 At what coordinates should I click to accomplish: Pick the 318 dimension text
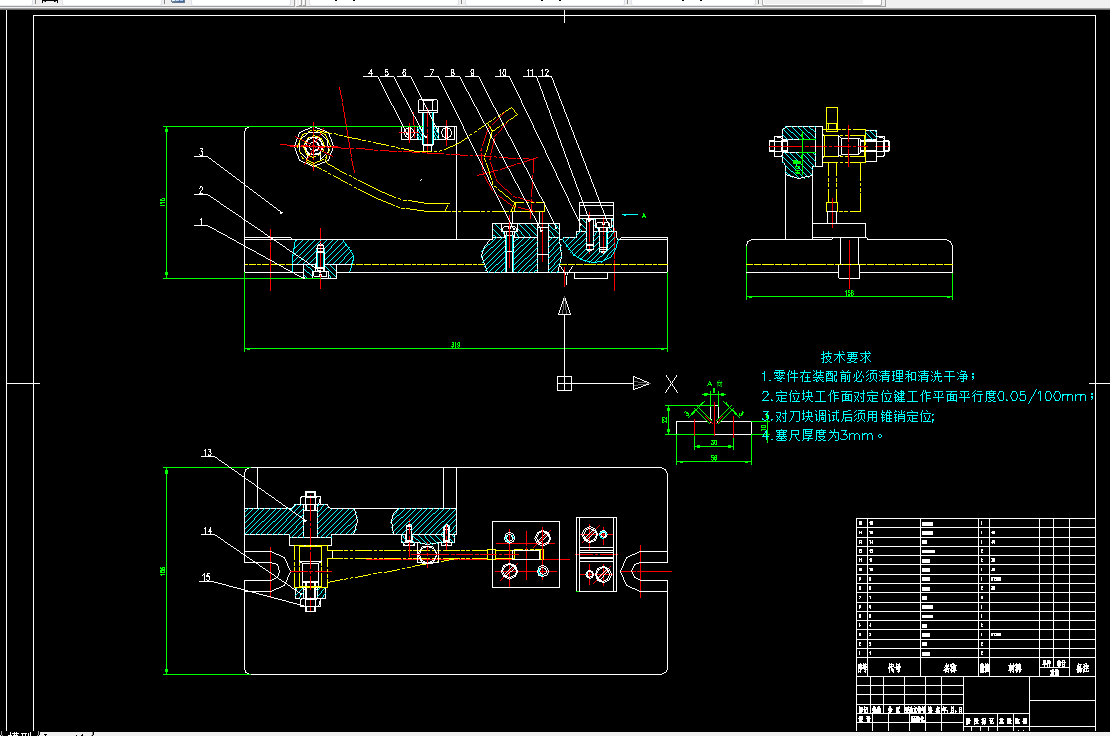(x=456, y=345)
